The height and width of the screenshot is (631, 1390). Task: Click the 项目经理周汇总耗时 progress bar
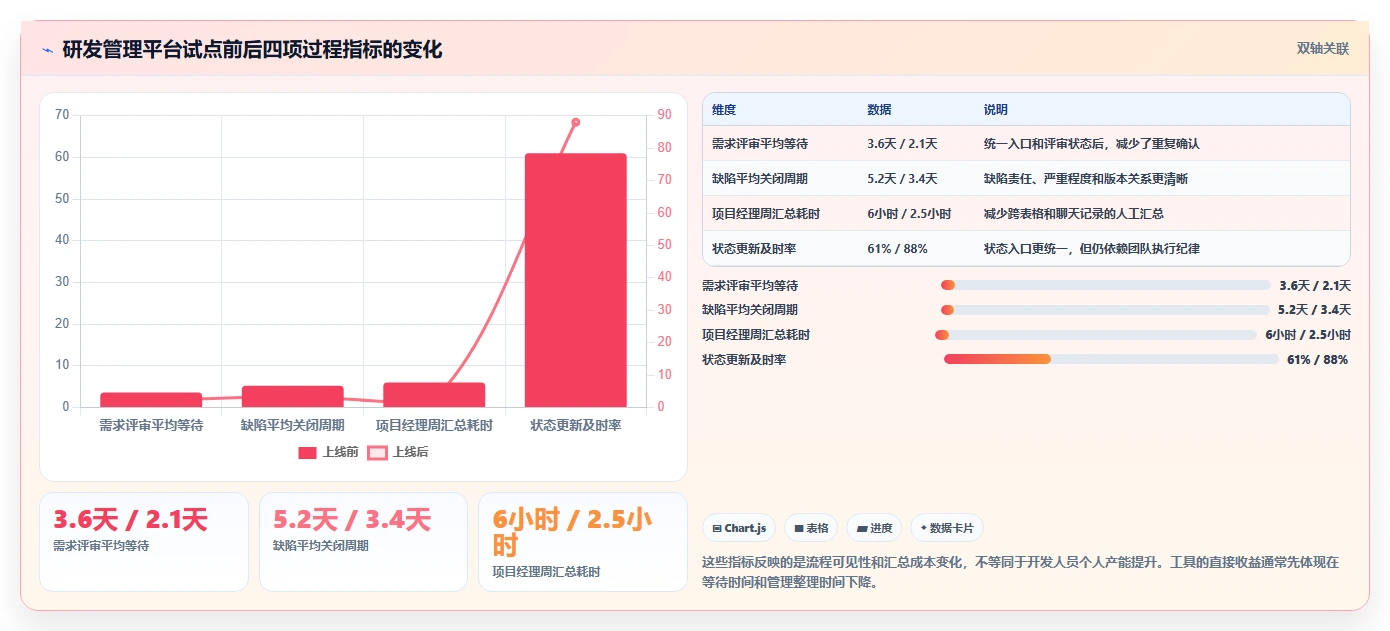[1095, 335]
